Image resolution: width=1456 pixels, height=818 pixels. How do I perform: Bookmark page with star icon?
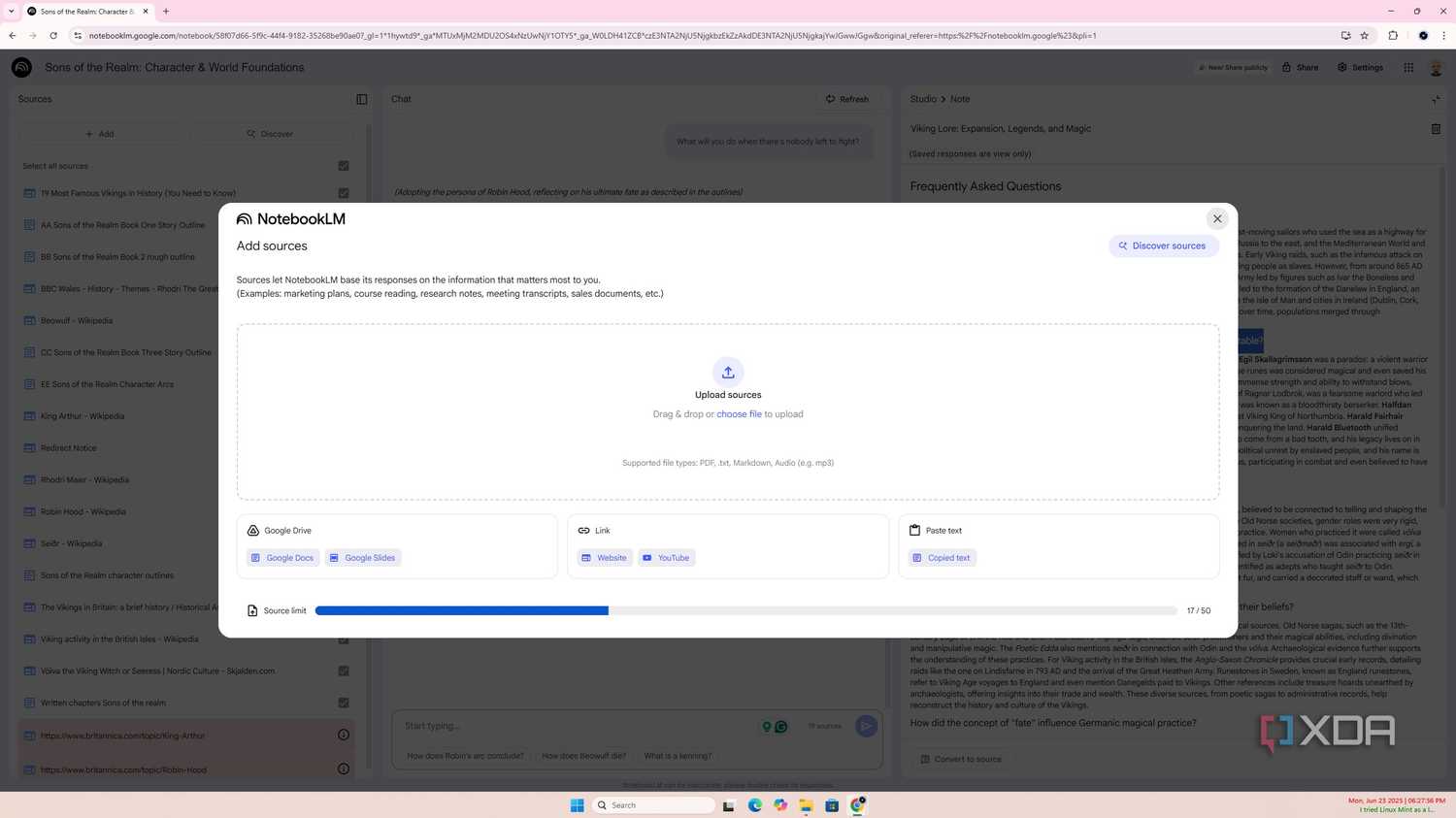click(1365, 36)
